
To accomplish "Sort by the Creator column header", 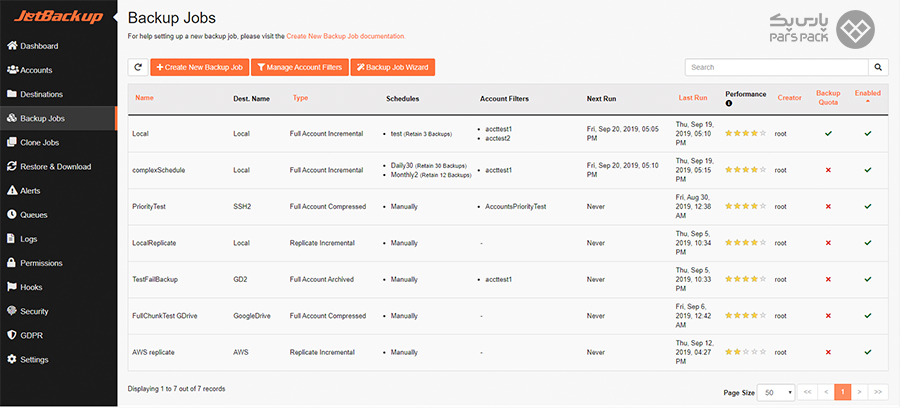I will pyautogui.click(x=789, y=98).
